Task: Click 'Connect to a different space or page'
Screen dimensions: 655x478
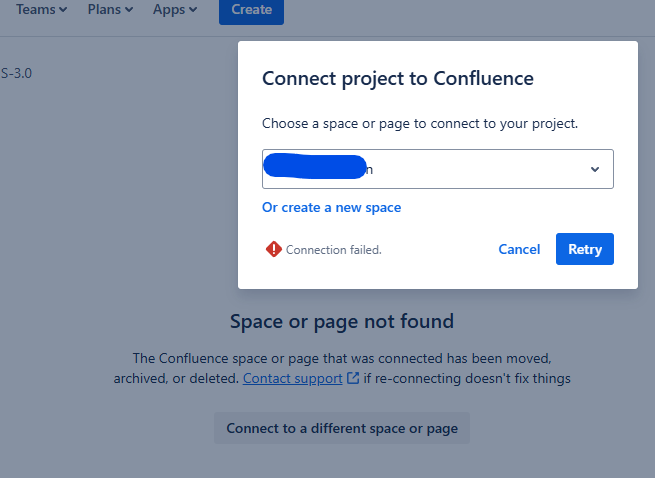Action: 342,428
